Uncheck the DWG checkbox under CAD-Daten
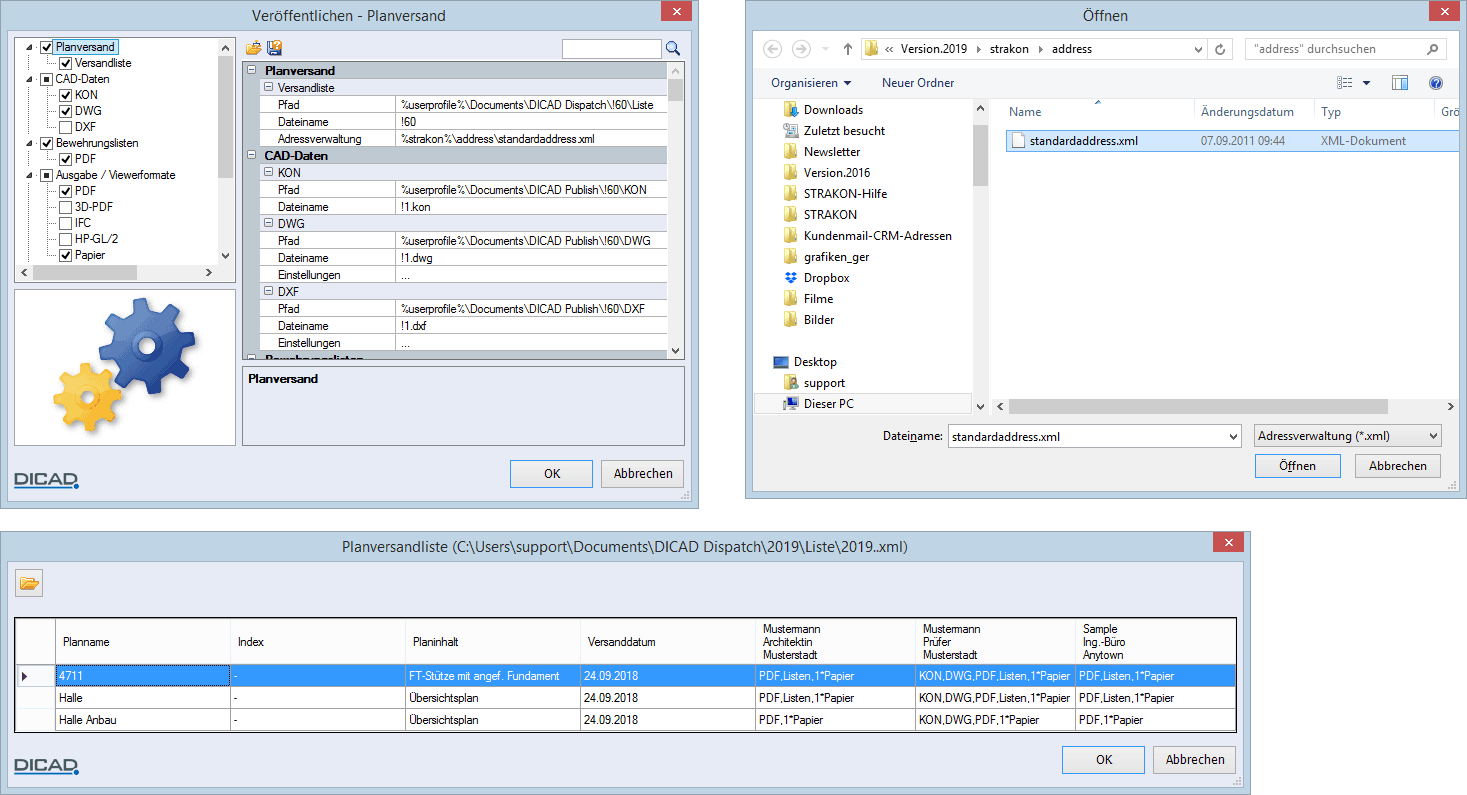This screenshot has height=795, width=1467. click(x=66, y=111)
